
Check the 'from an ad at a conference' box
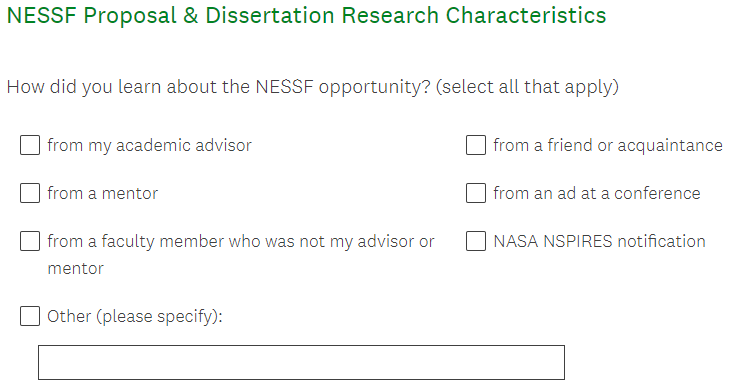click(476, 193)
